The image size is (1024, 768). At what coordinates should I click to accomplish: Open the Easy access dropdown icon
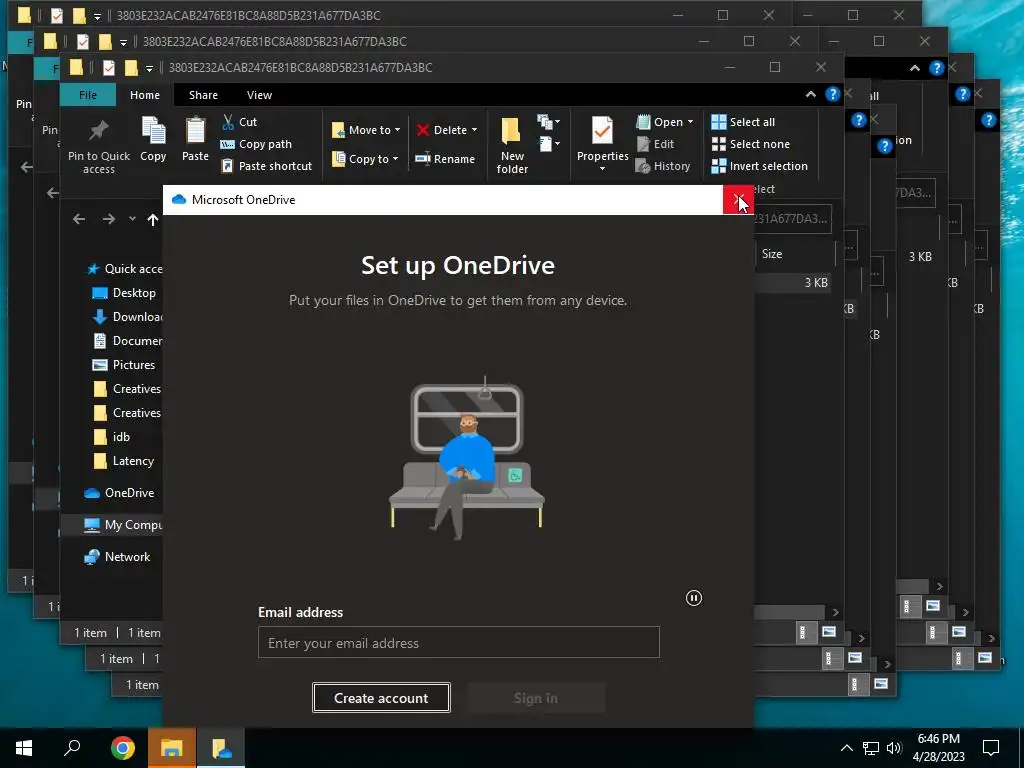[x=548, y=144]
